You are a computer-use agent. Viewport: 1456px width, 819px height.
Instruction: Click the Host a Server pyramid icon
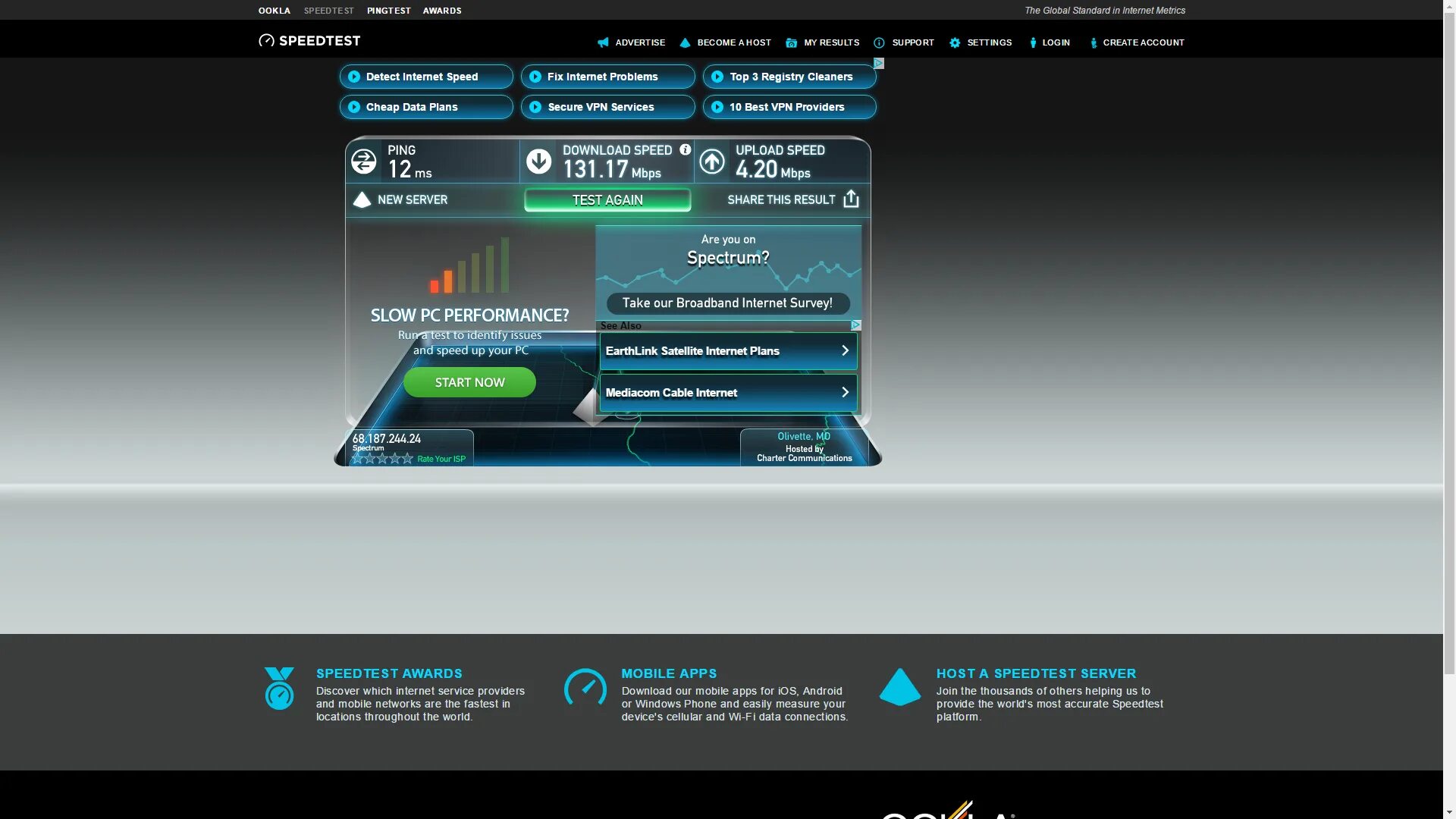click(900, 687)
